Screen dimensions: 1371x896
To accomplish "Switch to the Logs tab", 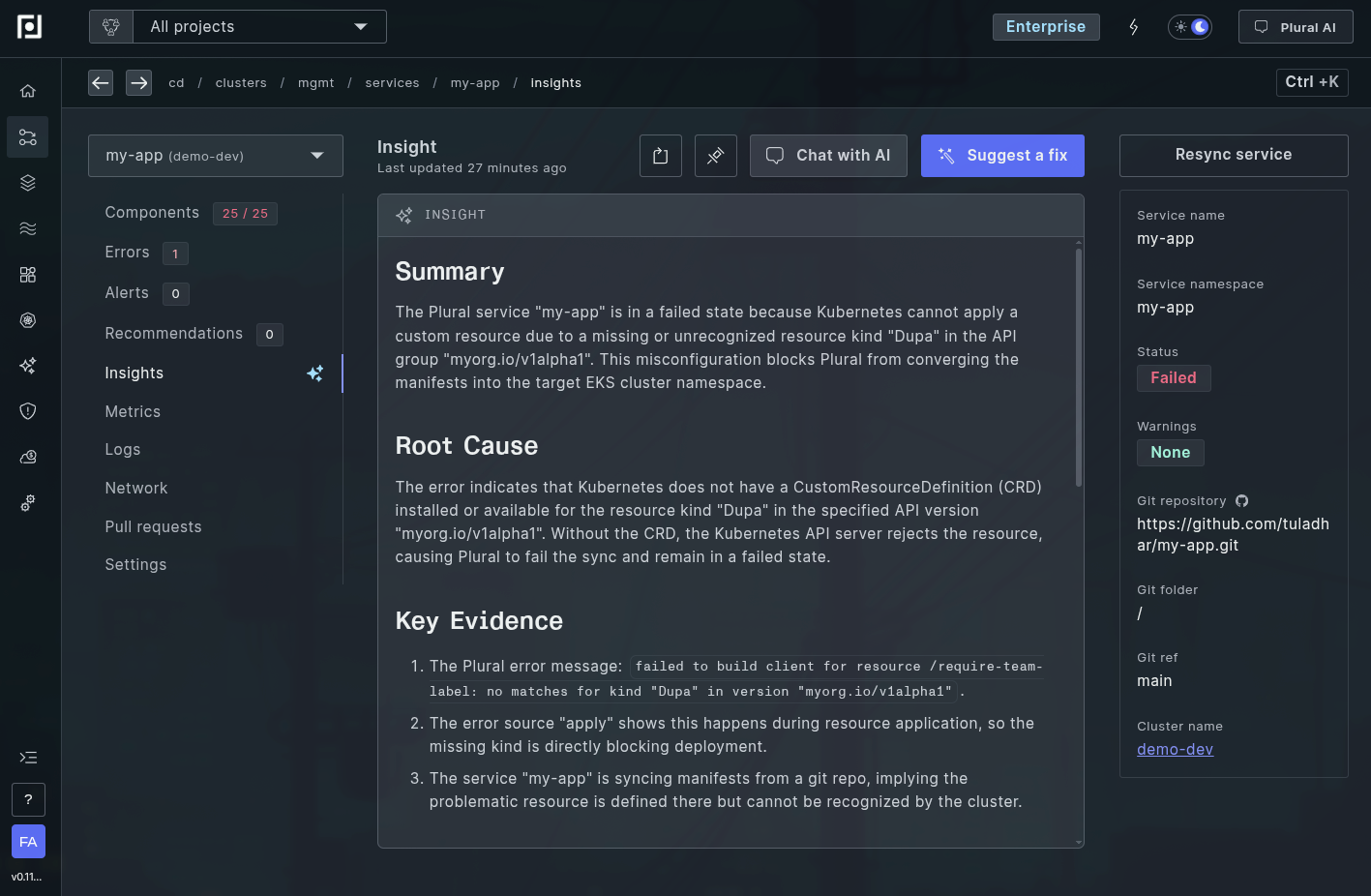I will 123,450.
